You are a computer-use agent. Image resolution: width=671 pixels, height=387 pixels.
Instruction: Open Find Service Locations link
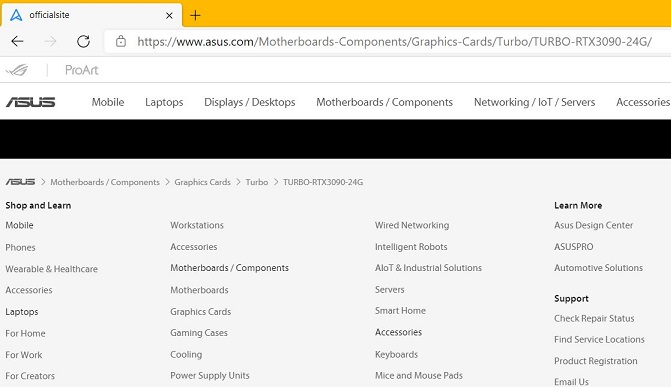click(599, 339)
